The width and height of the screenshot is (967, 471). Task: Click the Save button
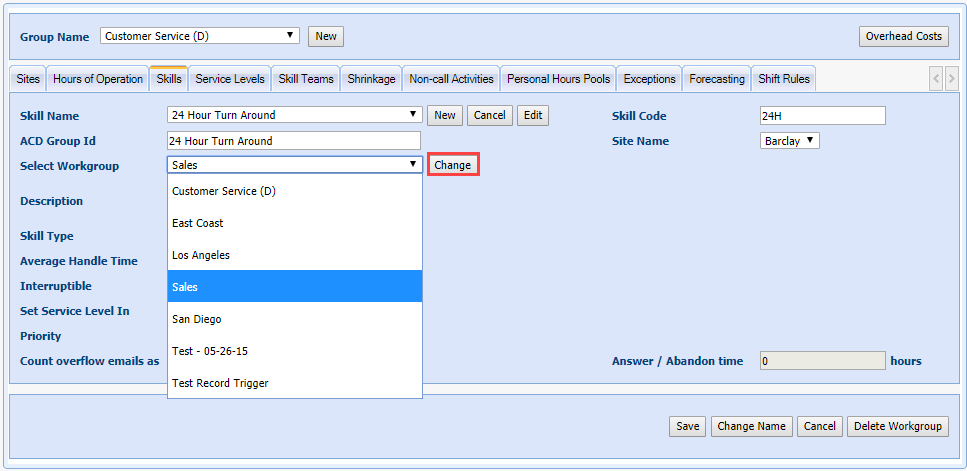pos(687,426)
